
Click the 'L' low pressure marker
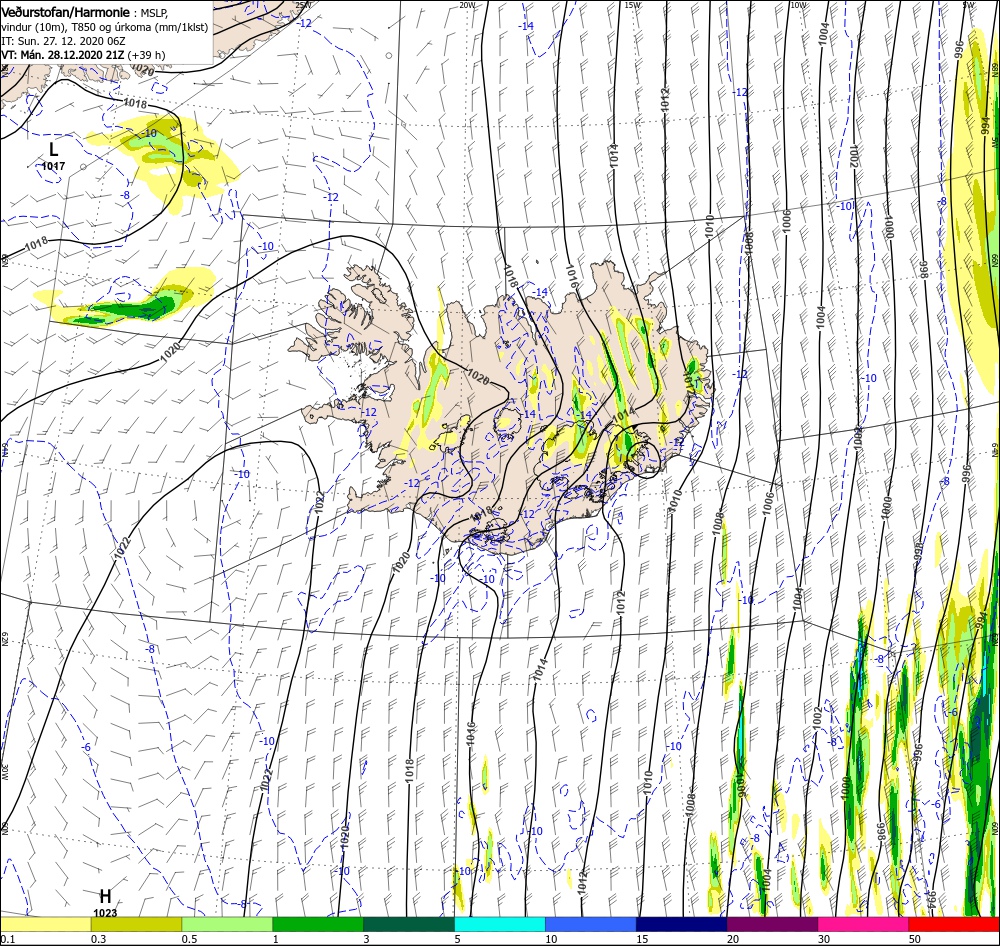click(54, 149)
